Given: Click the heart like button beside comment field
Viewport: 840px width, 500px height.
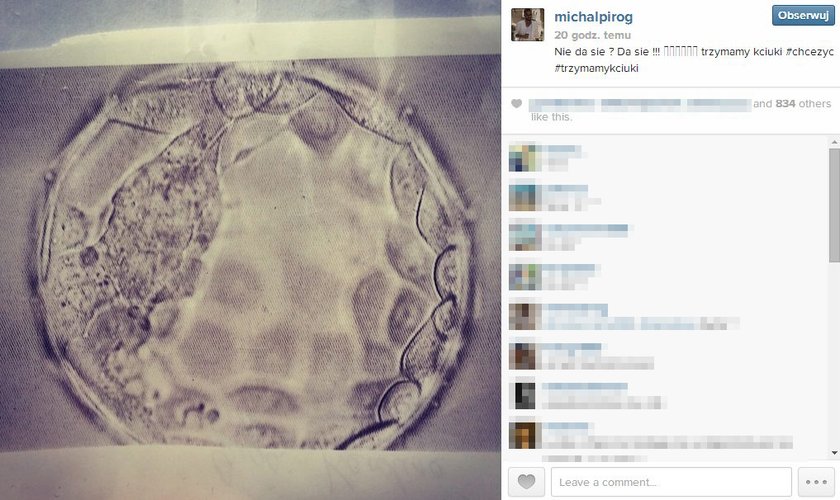Looking at the screenshot, I should [x=526, y=482].
